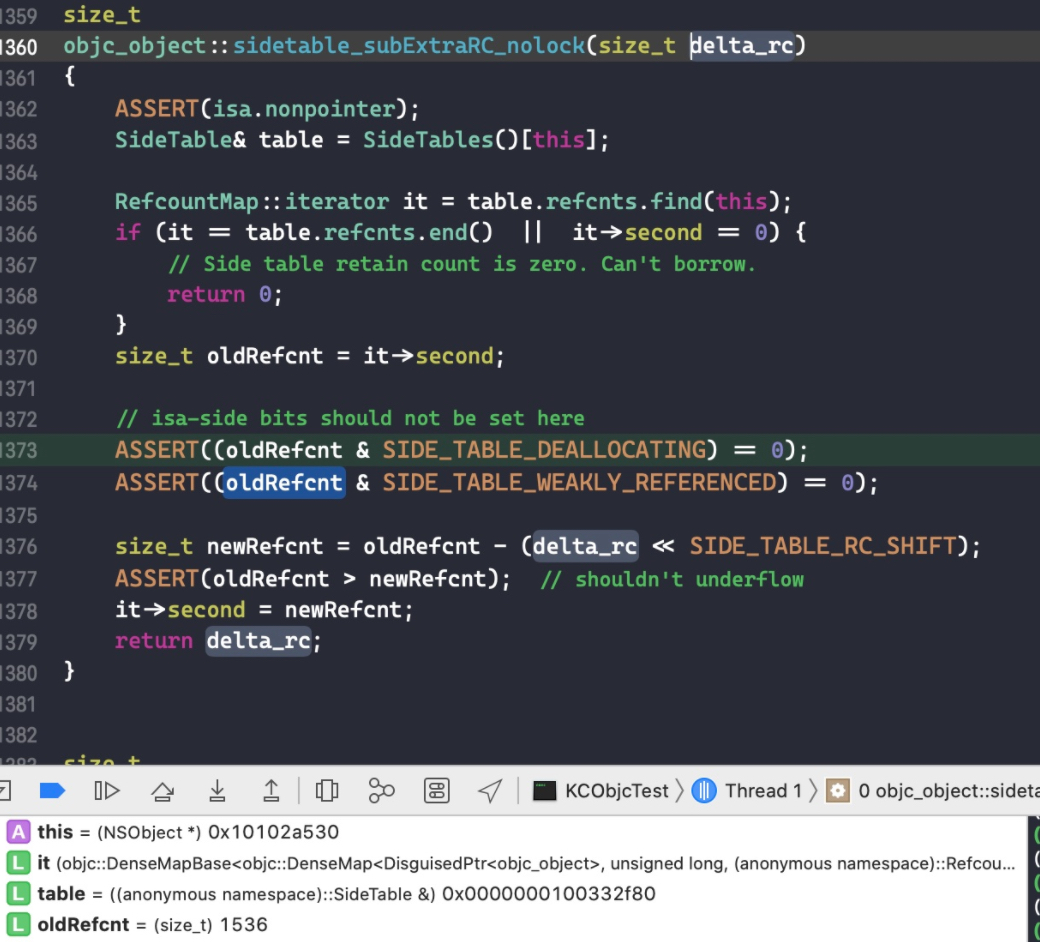Click line number 1376 in the gutter

coord(19,547)
